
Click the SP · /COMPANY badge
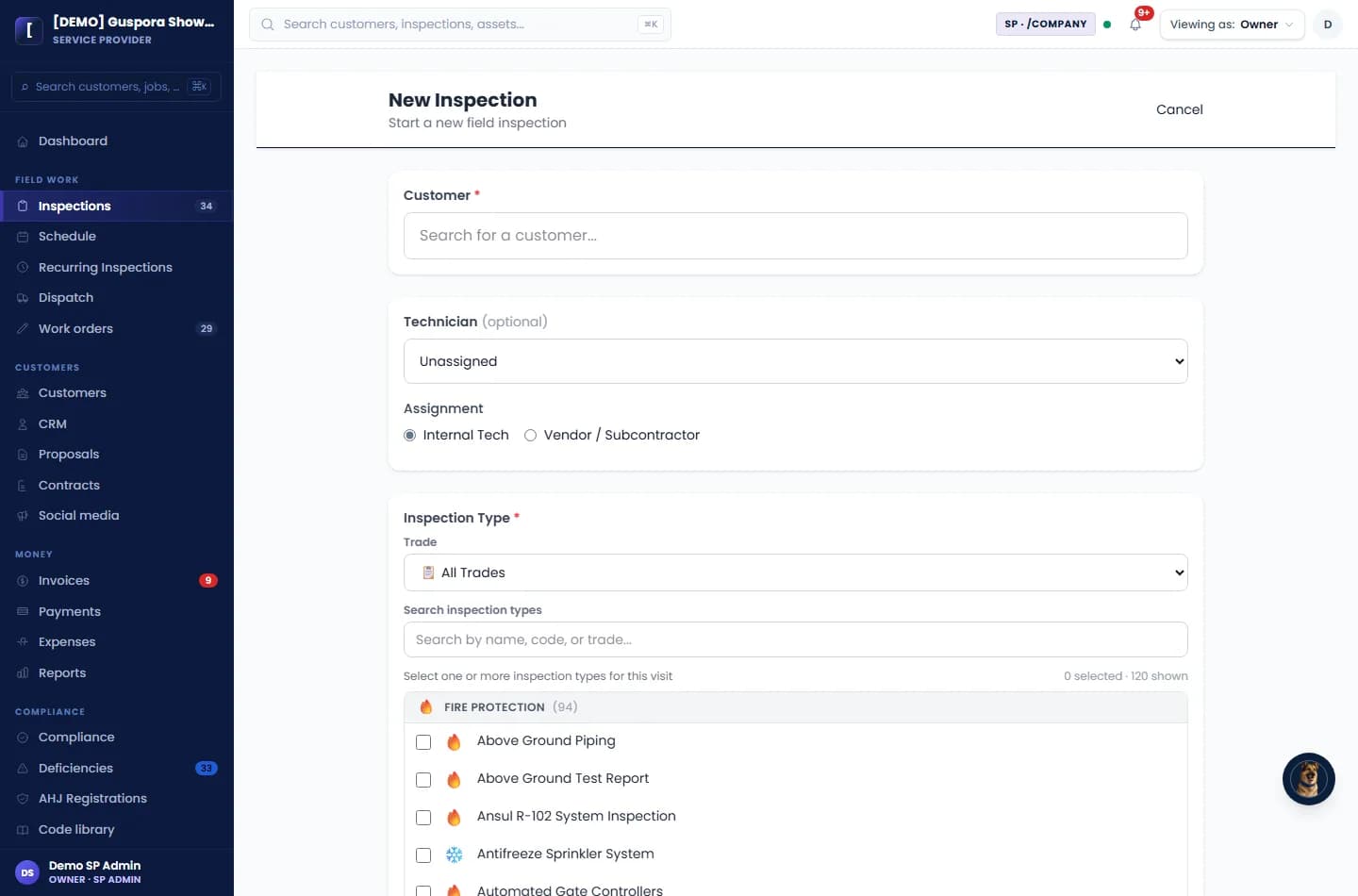[1045, 25]
